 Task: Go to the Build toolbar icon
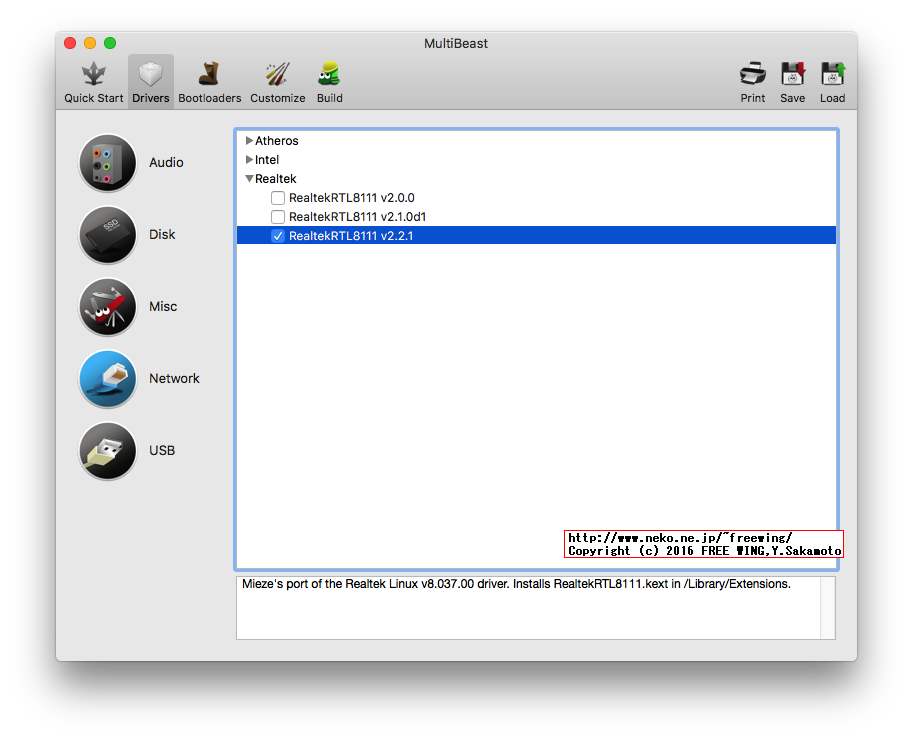coord(330,75)
